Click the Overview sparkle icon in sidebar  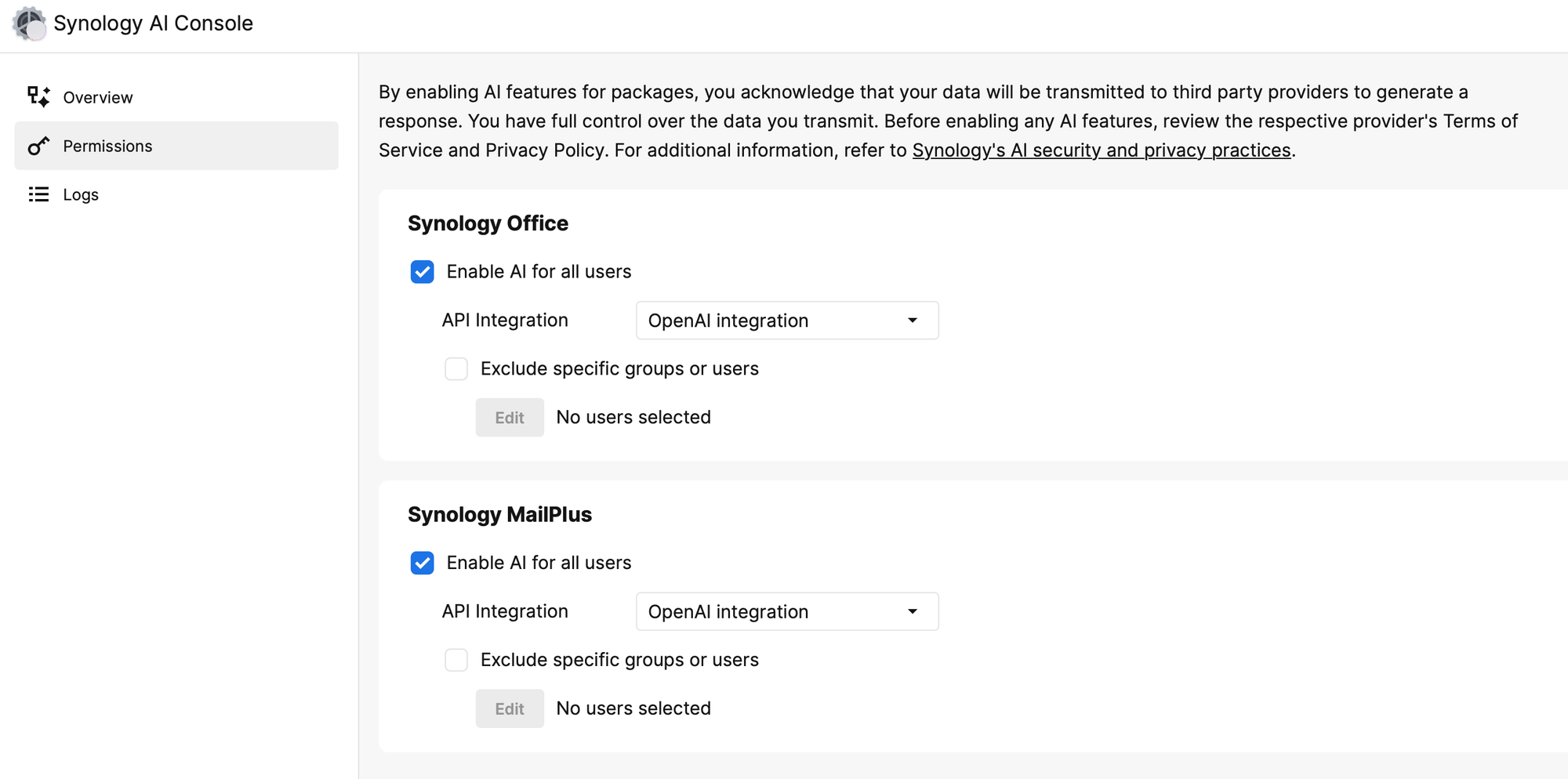tap(38, 96)
